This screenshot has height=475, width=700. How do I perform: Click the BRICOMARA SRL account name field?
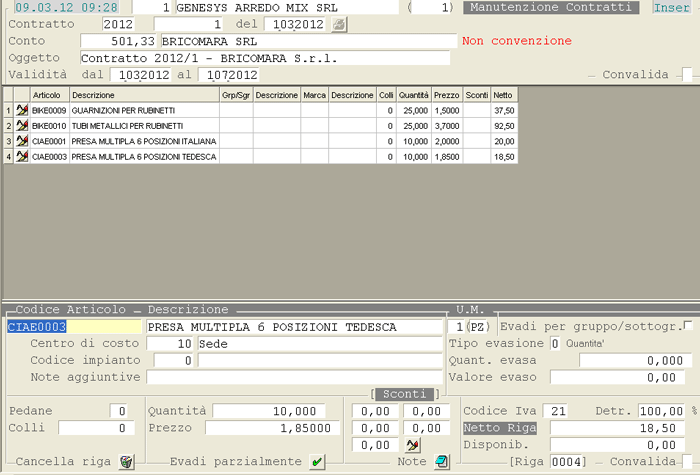[x=309, y=41]
